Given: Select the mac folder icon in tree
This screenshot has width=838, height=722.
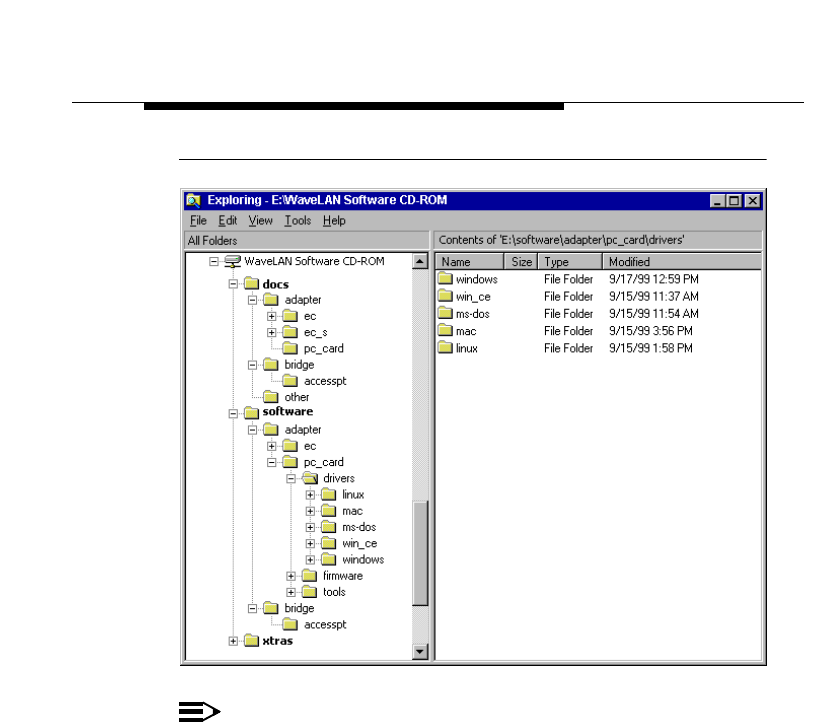Looking at the screenshot, I should 329,510.
